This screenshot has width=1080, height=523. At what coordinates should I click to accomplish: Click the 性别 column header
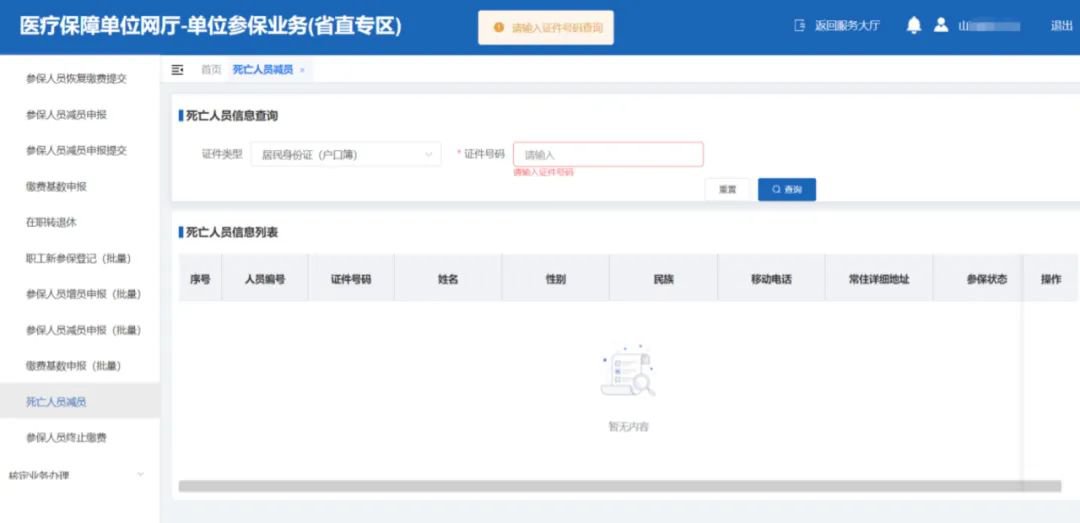[555, 279]
